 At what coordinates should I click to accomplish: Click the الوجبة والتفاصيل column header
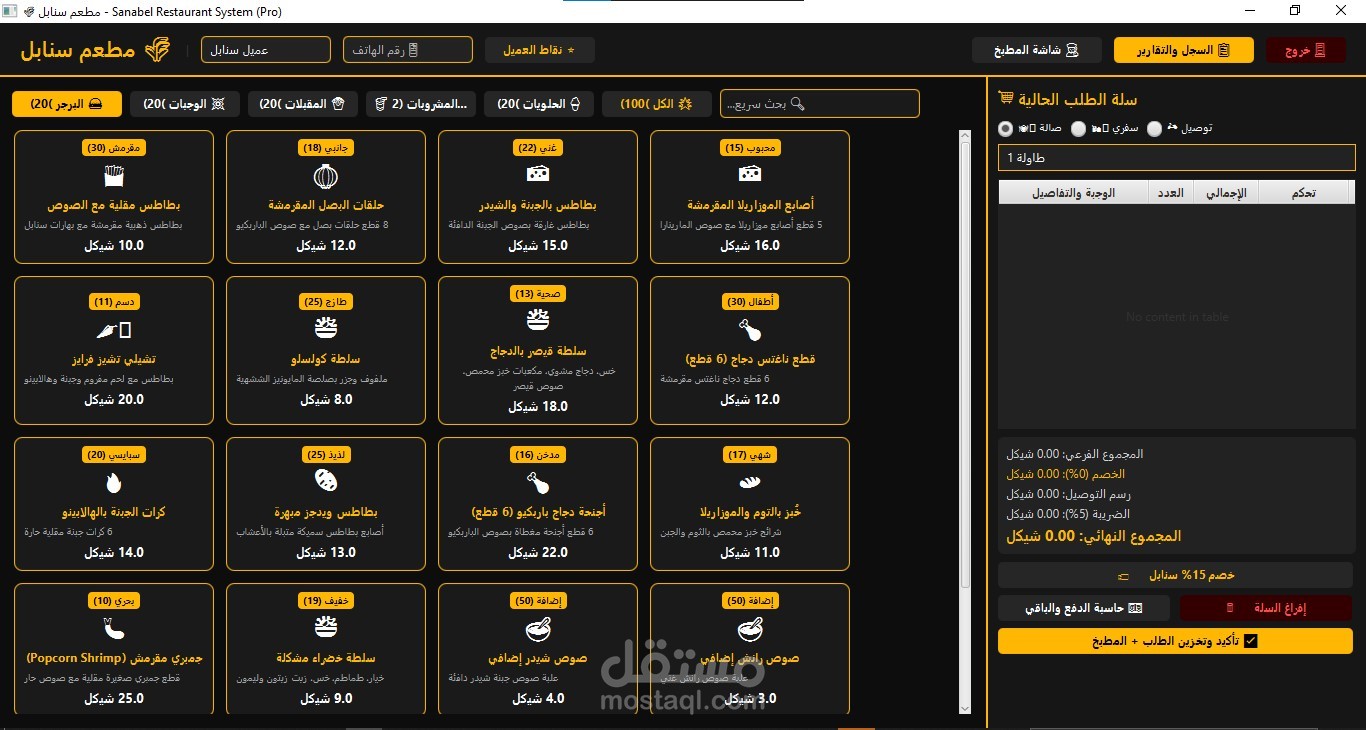tap(1074, 193)
